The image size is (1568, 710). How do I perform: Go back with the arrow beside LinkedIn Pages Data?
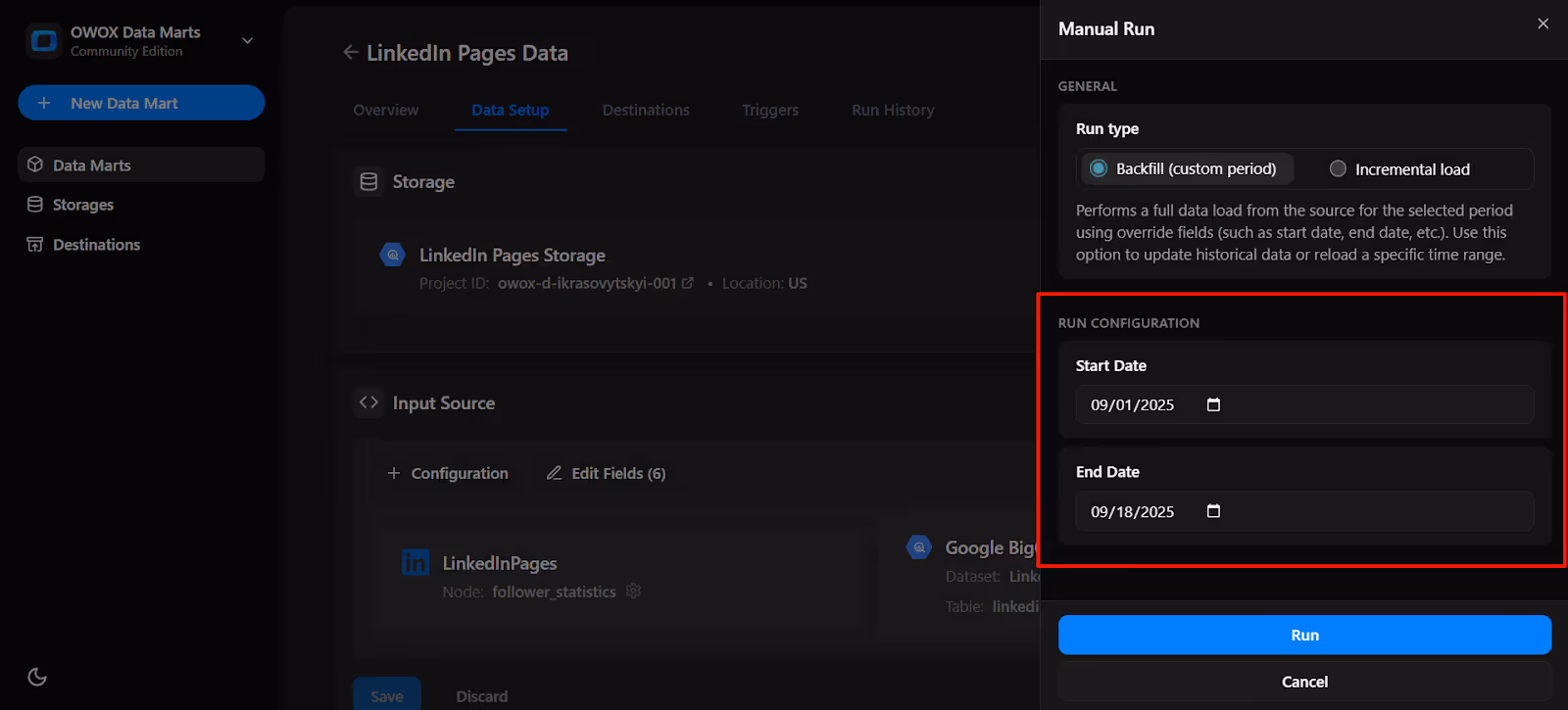click(351, 53)
